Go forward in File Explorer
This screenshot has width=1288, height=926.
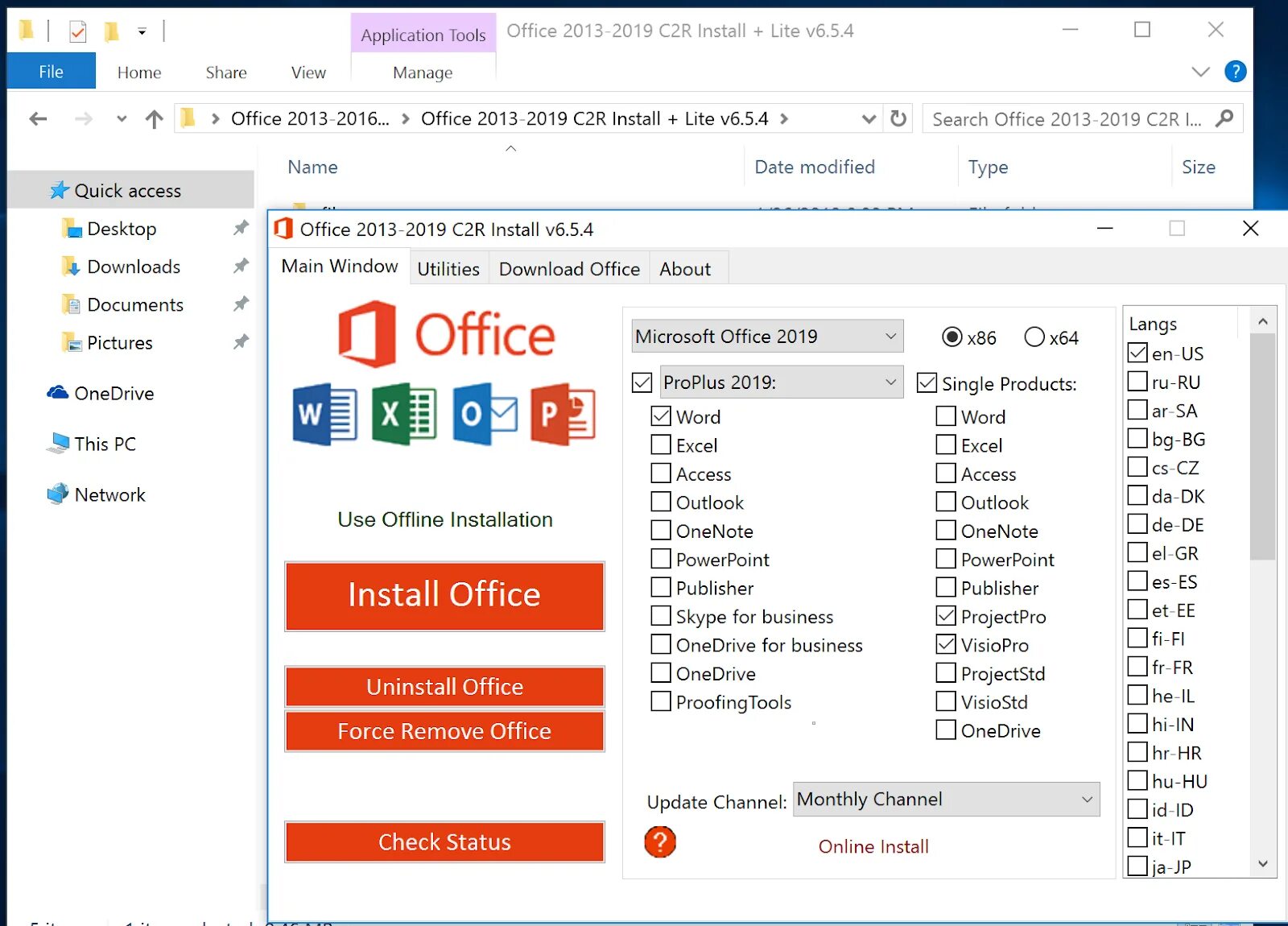pos(83,119)
